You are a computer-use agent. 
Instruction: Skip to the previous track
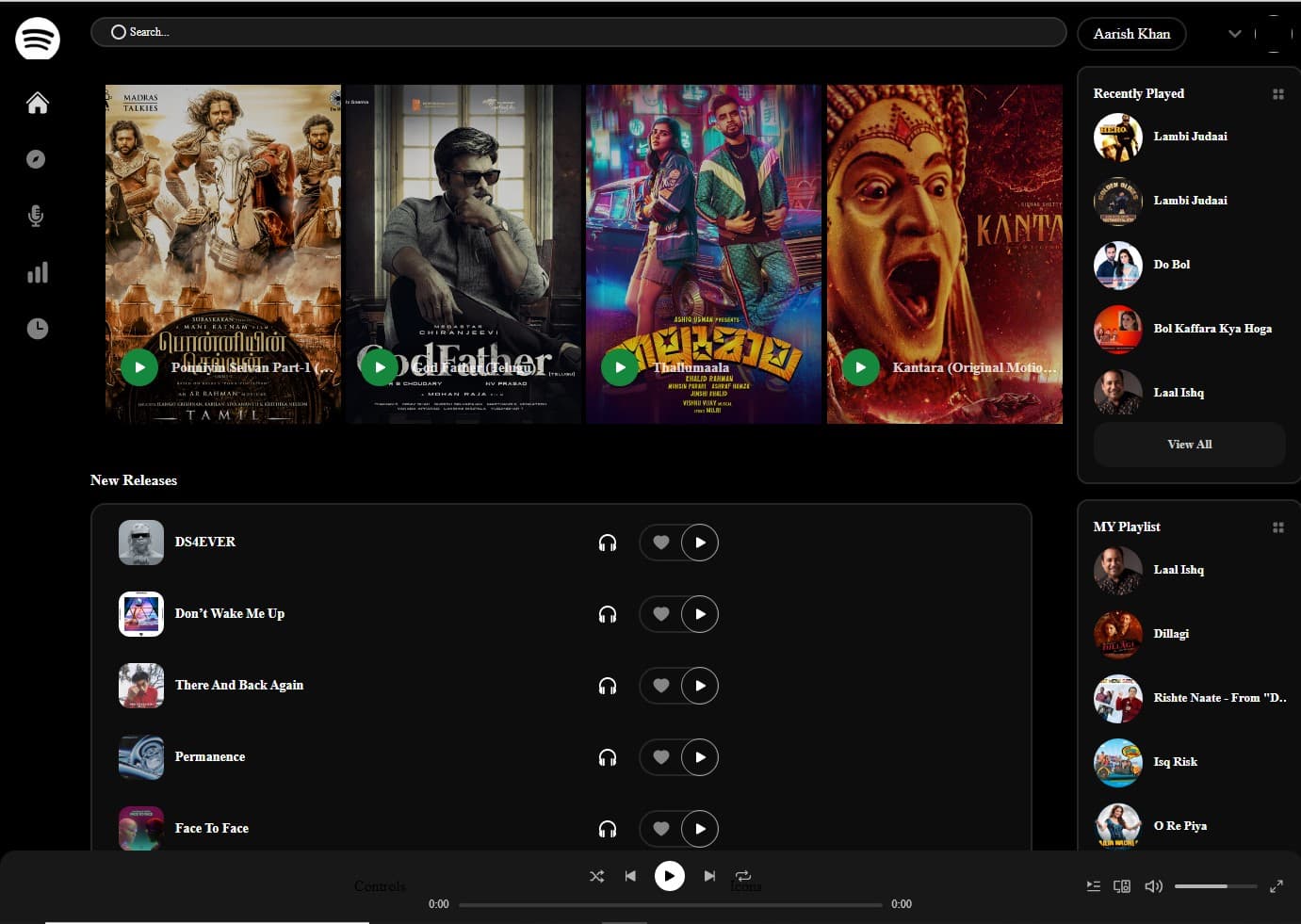[x=630, y=876]
